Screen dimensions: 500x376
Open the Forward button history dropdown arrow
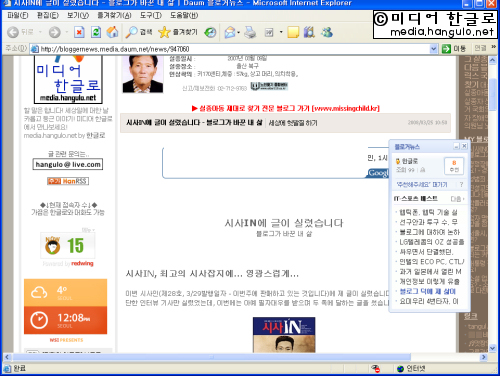(67, 32)
